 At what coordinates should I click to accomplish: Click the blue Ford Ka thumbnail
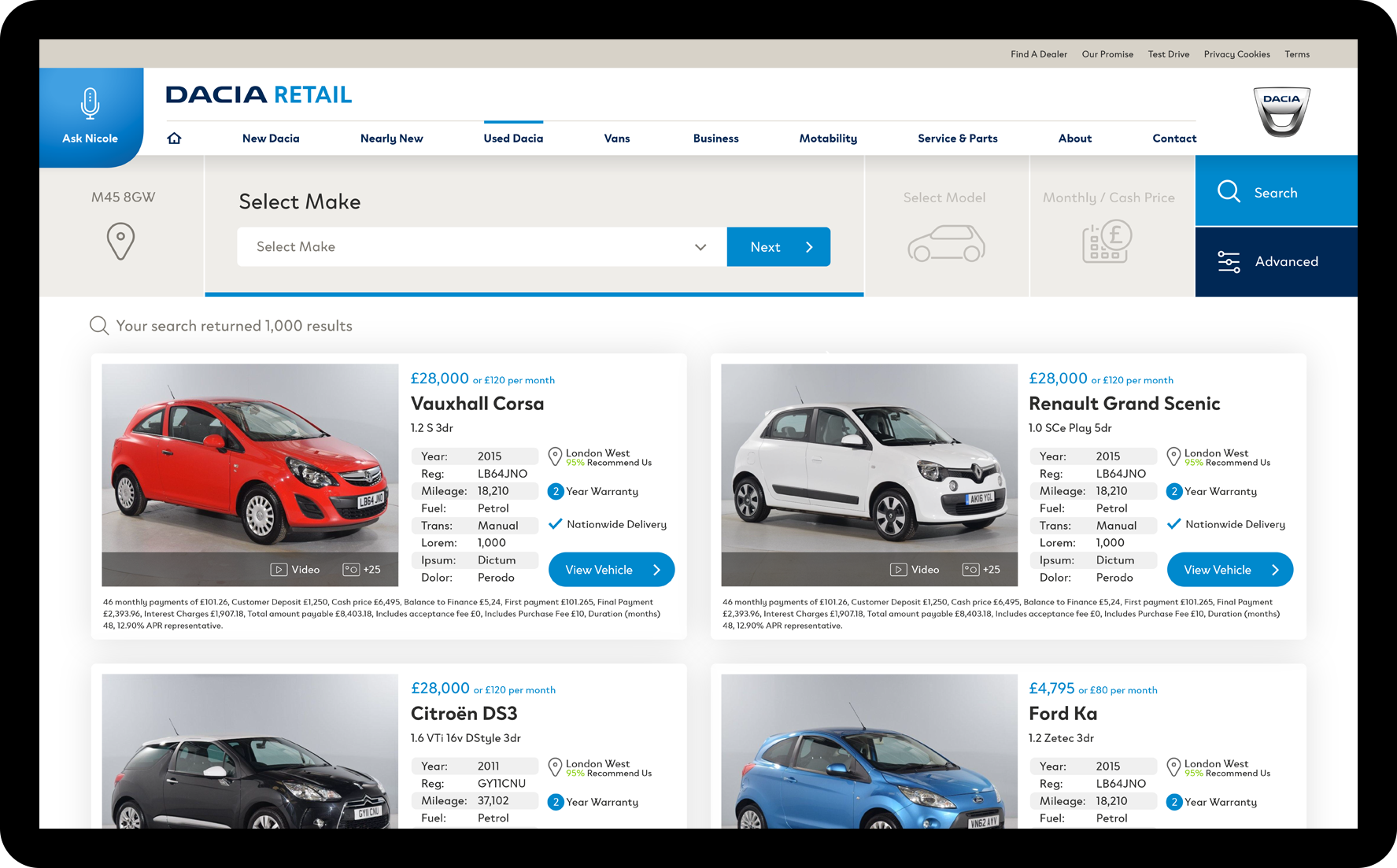click(x=869, y=751)
